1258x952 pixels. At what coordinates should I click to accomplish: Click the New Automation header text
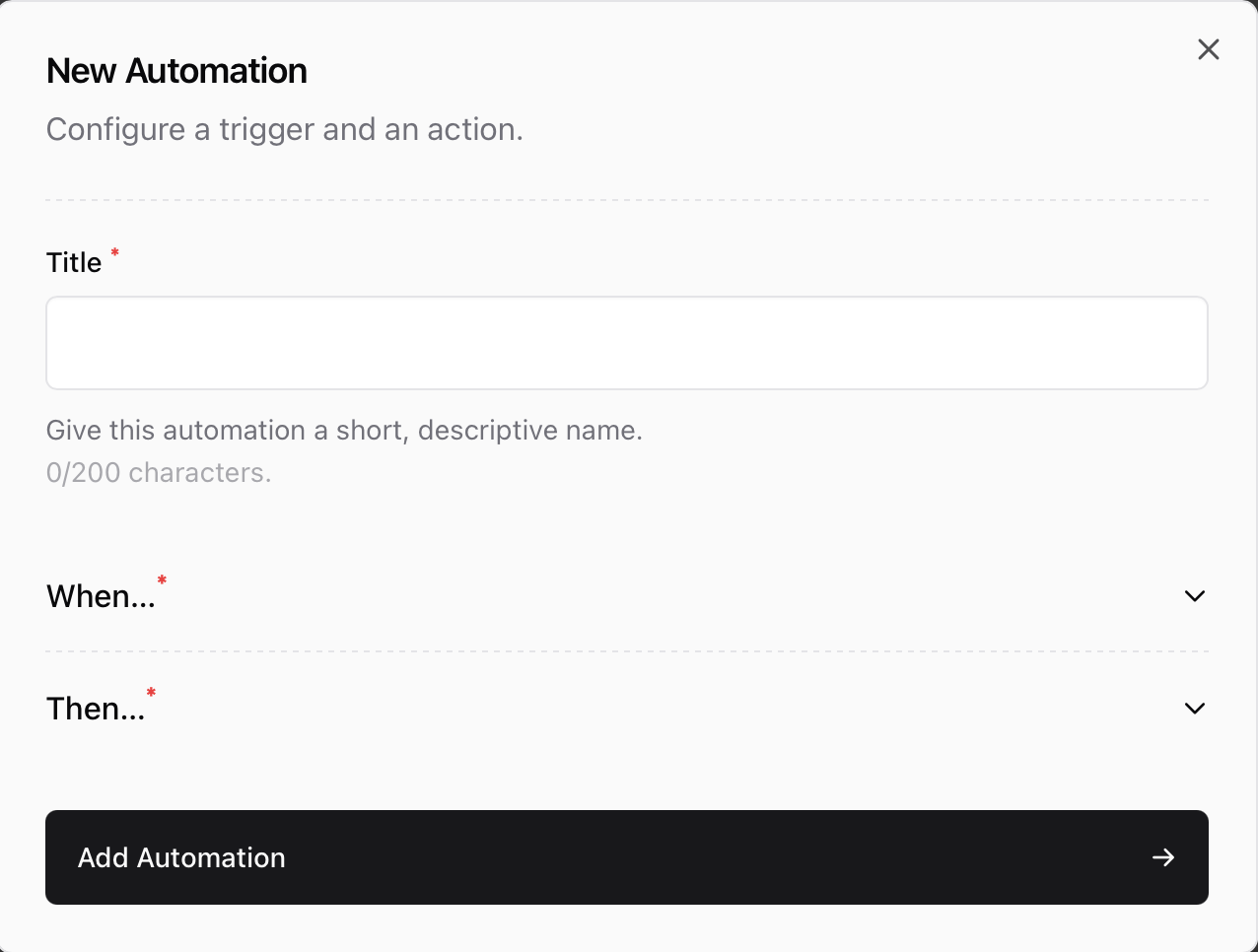click(x=175, y=70)
